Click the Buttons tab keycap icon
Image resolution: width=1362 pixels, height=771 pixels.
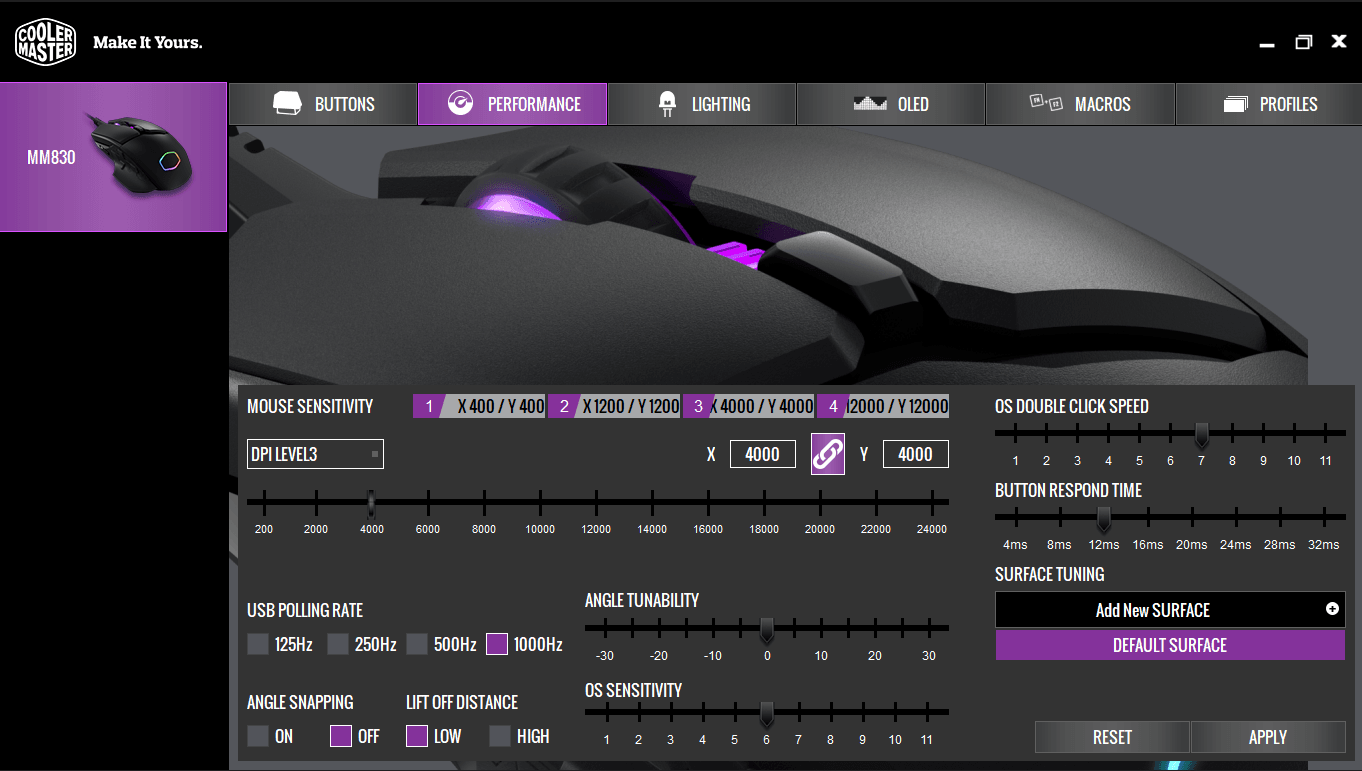pos(288,104)
